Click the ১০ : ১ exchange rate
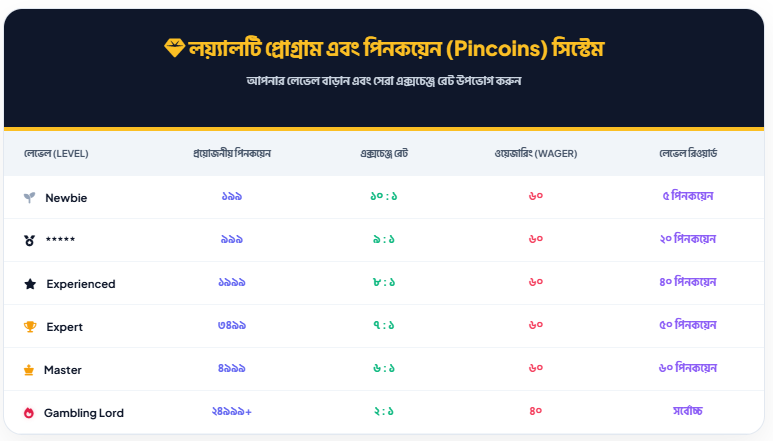773x441 pixels. coord(384,197)
